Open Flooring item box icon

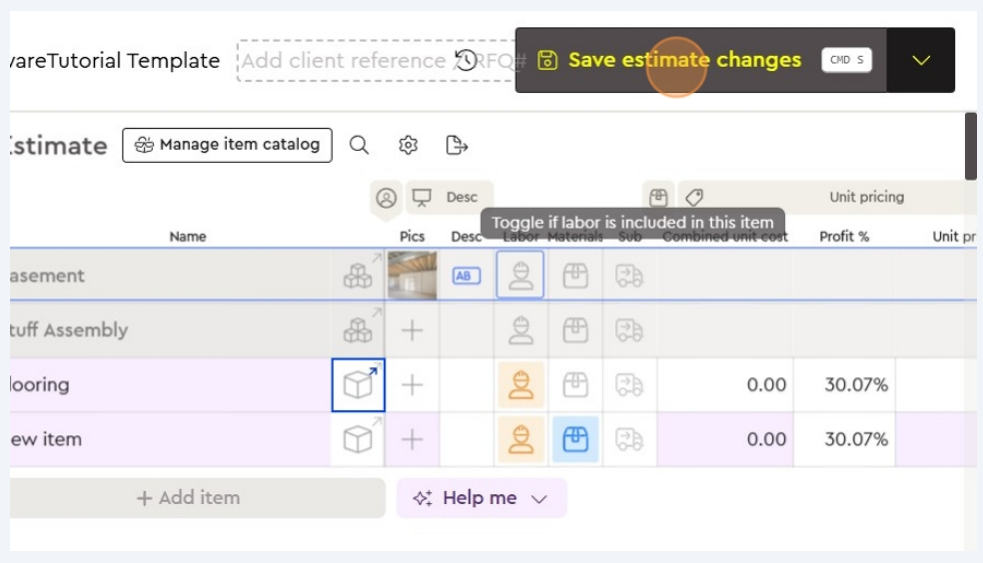click(x=358, y=385)
